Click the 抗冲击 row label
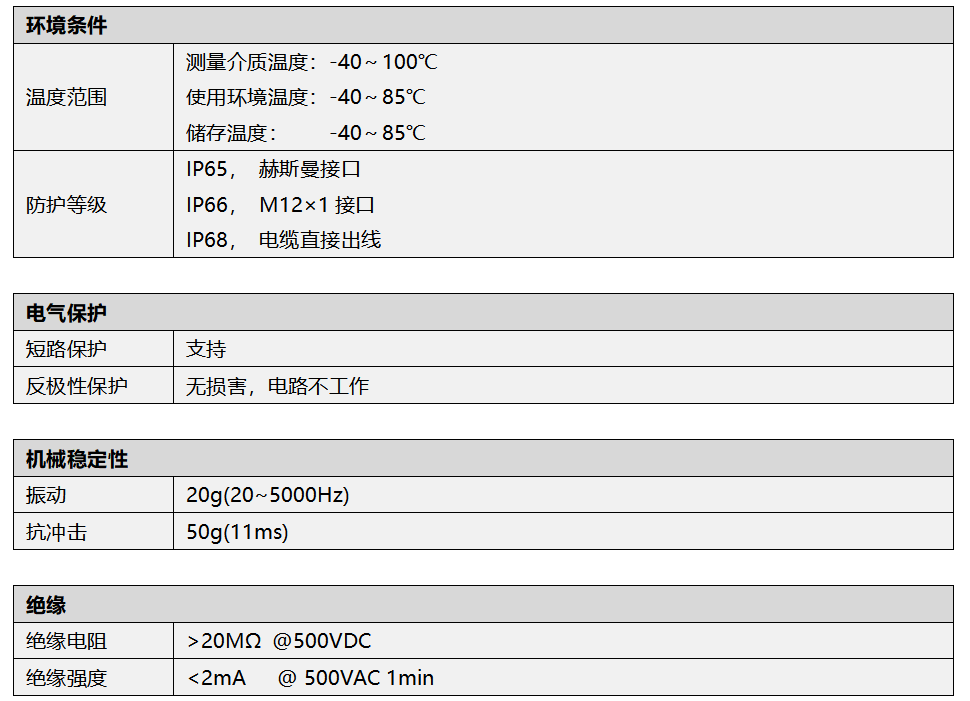Image resolution: width=970 pixels, height=701 pixels. [x=56, y=532]
